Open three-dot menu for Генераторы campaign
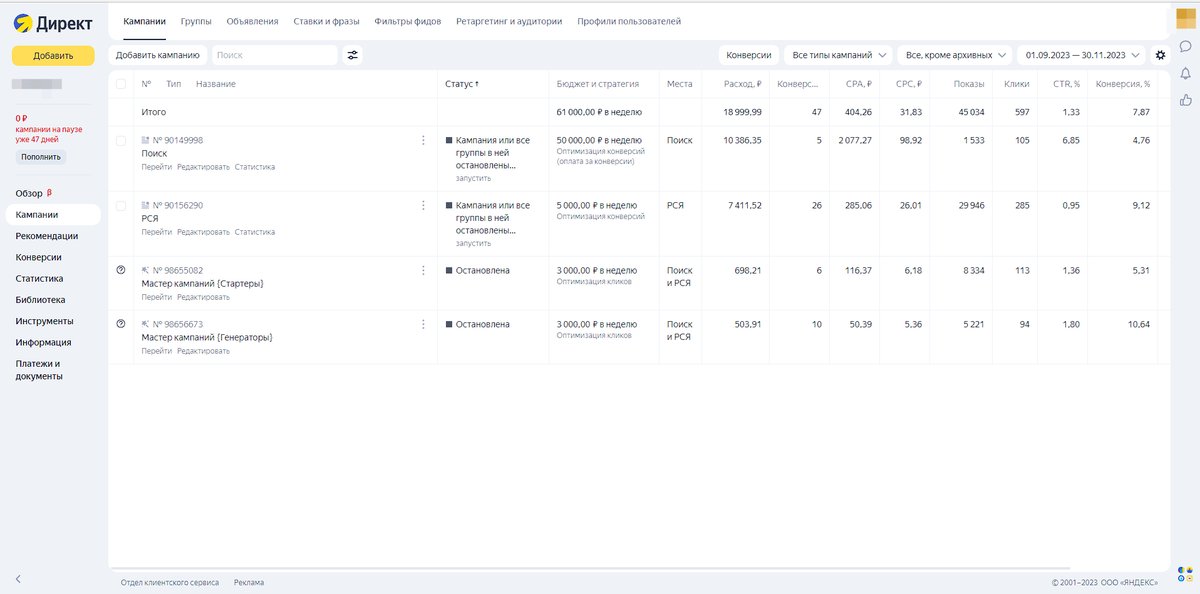 pos(423,324)
